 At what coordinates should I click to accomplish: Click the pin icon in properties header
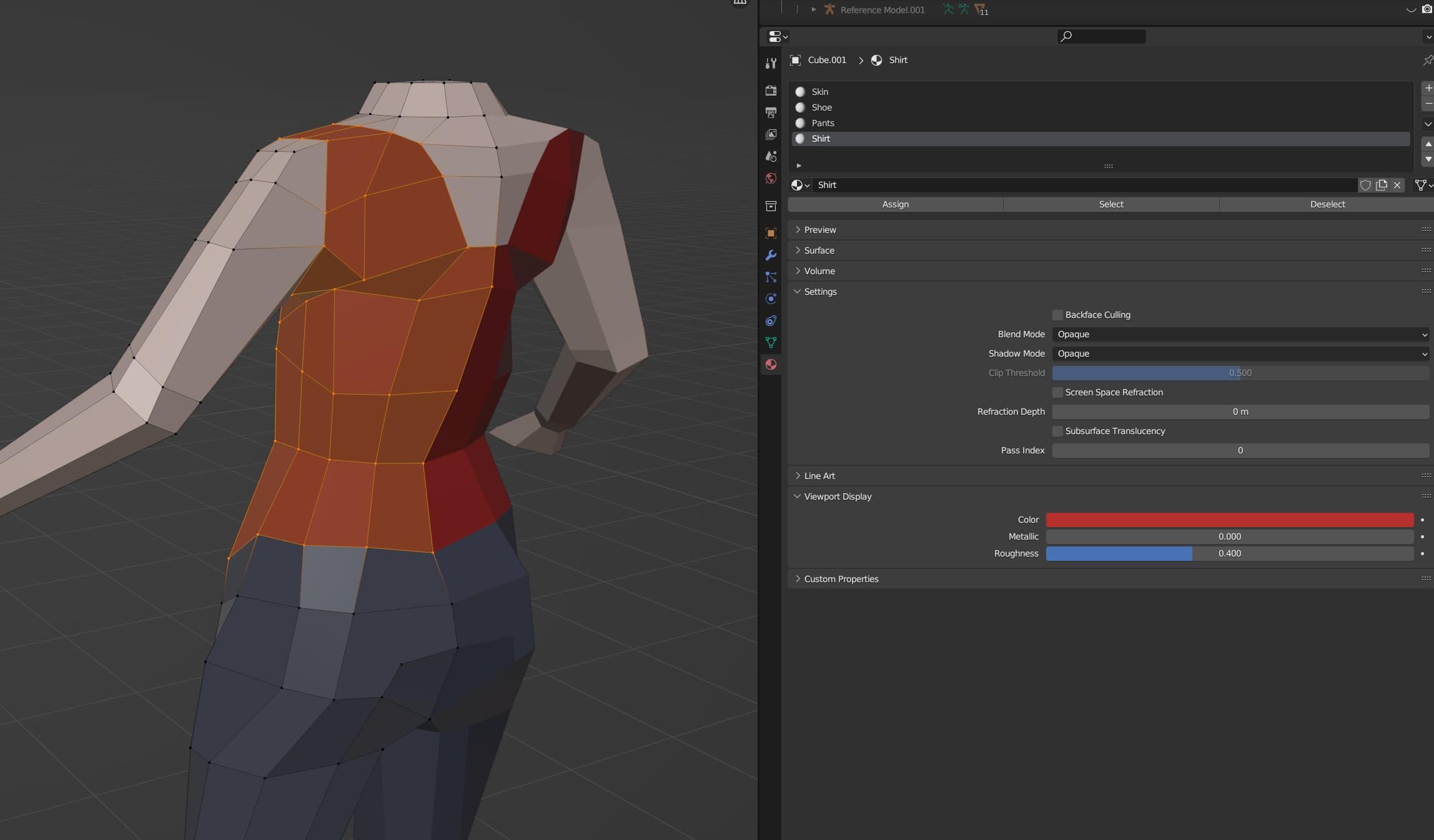click(1427, 60)
